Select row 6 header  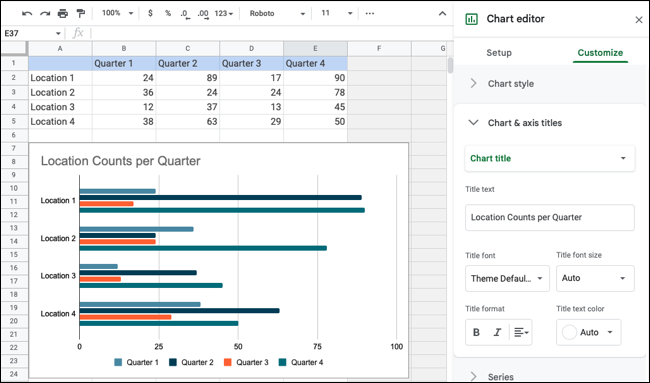click(14, 135)
